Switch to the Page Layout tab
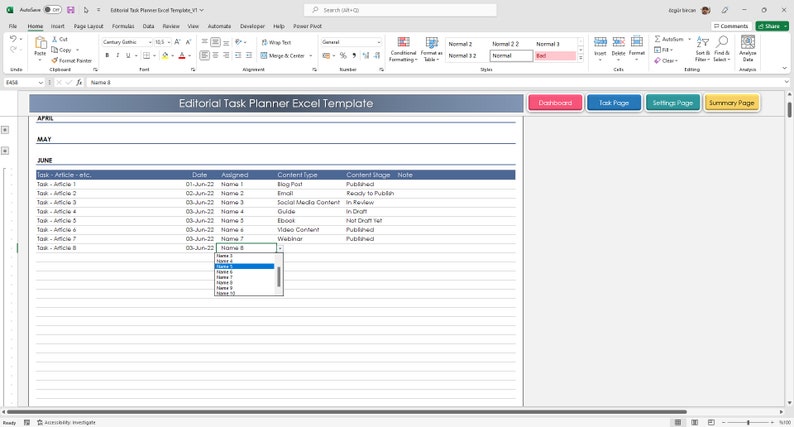The image size is (794, 427). 88,26
